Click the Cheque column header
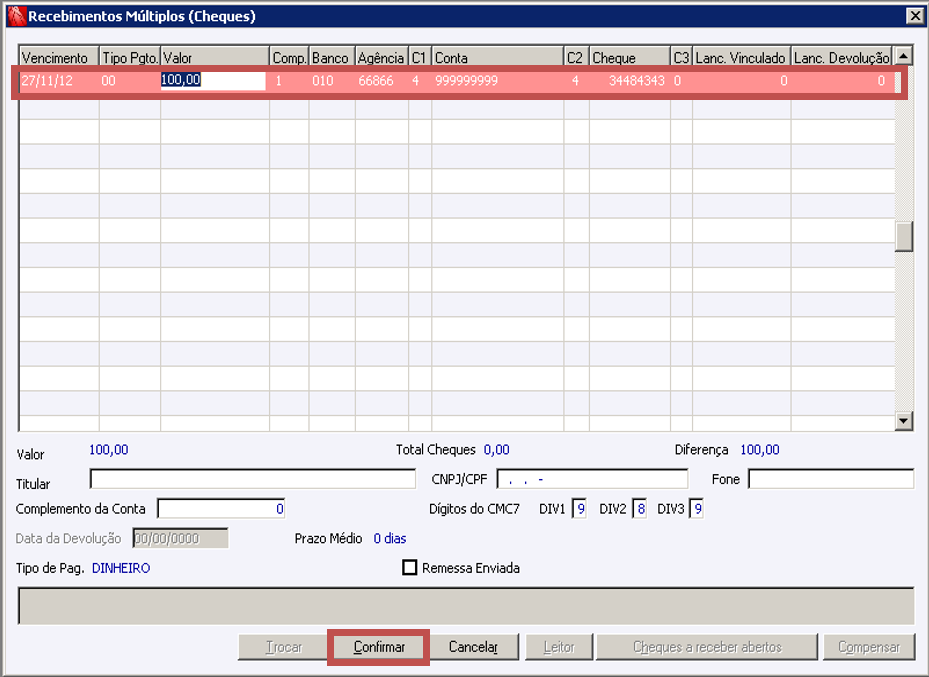This screenshot has height=677, width=929. pyautogui.click(x=630, y=57)
